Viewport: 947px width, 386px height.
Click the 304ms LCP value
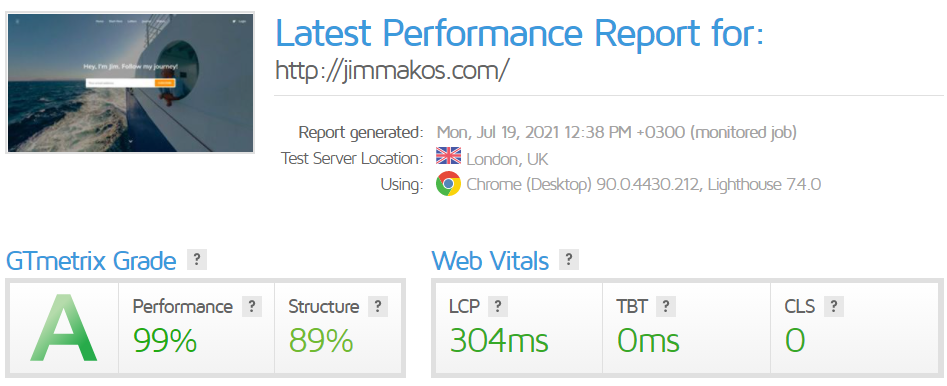(499, 340)
